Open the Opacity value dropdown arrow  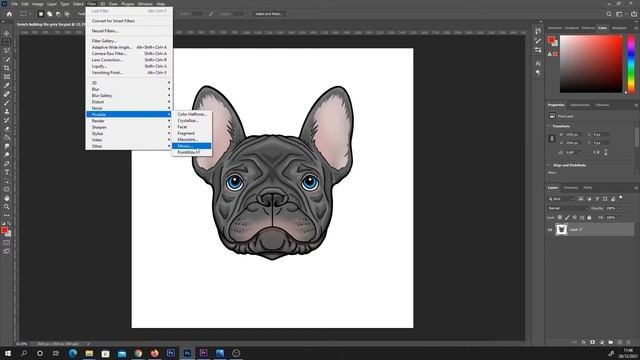pyautogui.click(x=619, y=208)
